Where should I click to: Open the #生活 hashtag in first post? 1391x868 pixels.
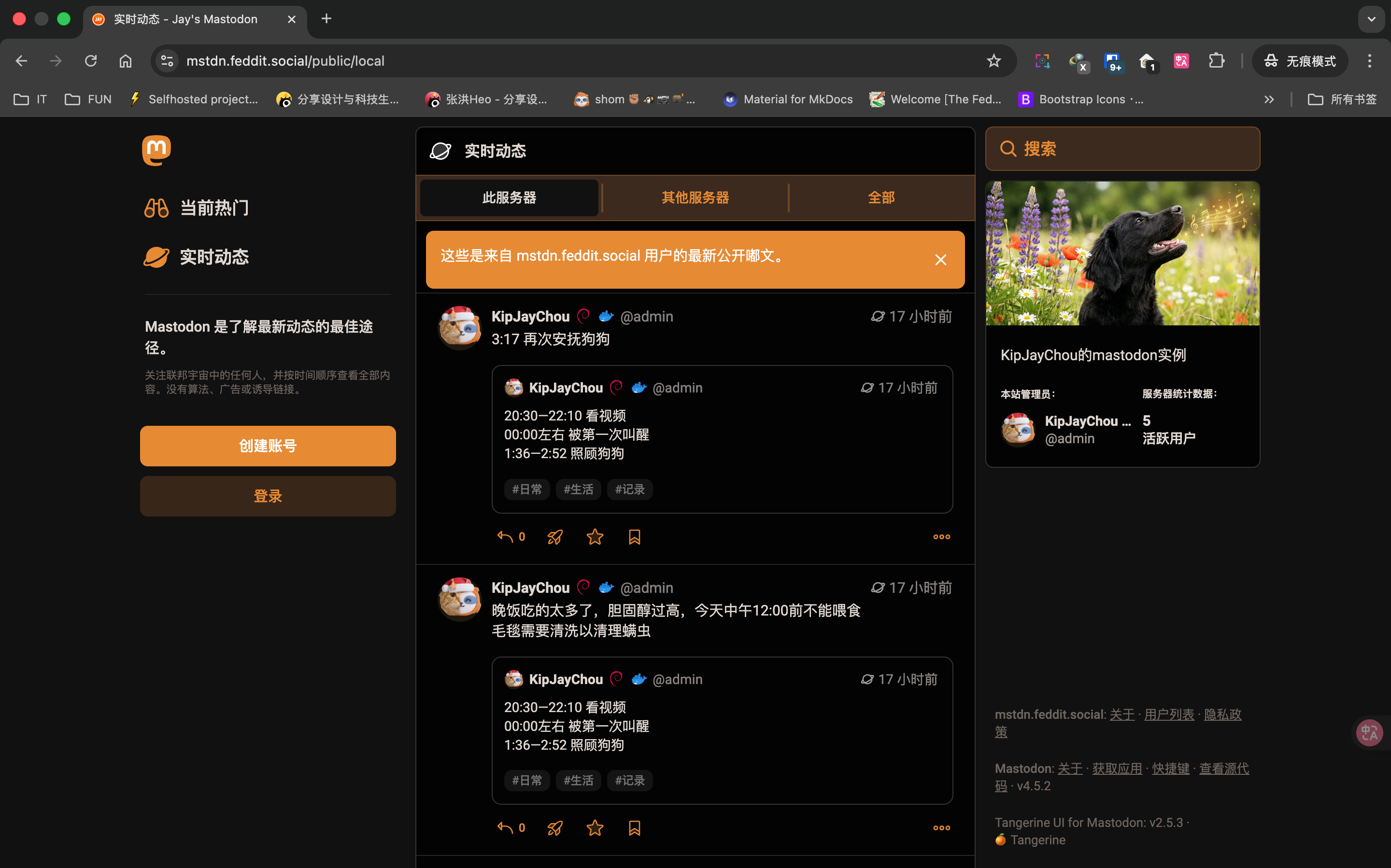pos(578,489)
